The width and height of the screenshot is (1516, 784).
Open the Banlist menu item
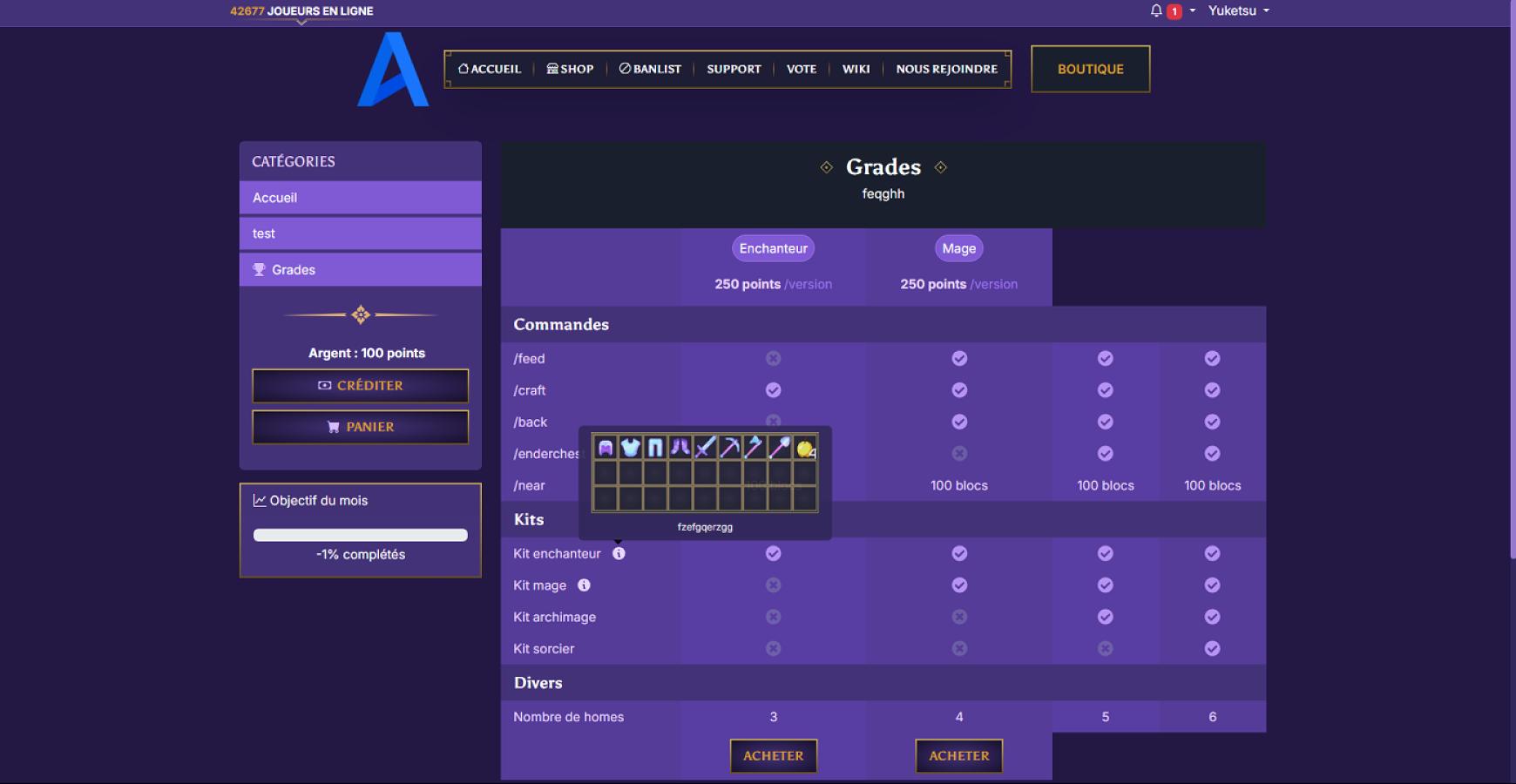pyautogui.click(x=650, y=69)
